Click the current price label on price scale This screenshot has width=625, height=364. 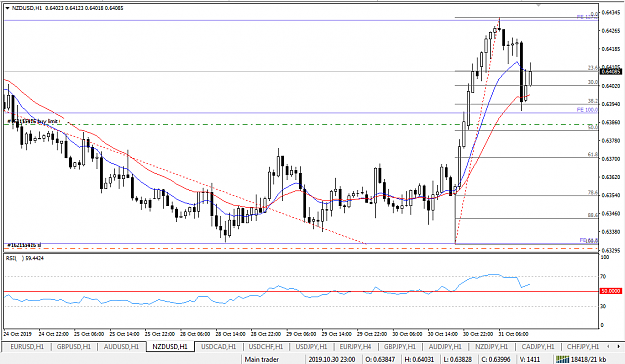coord(611,72)
